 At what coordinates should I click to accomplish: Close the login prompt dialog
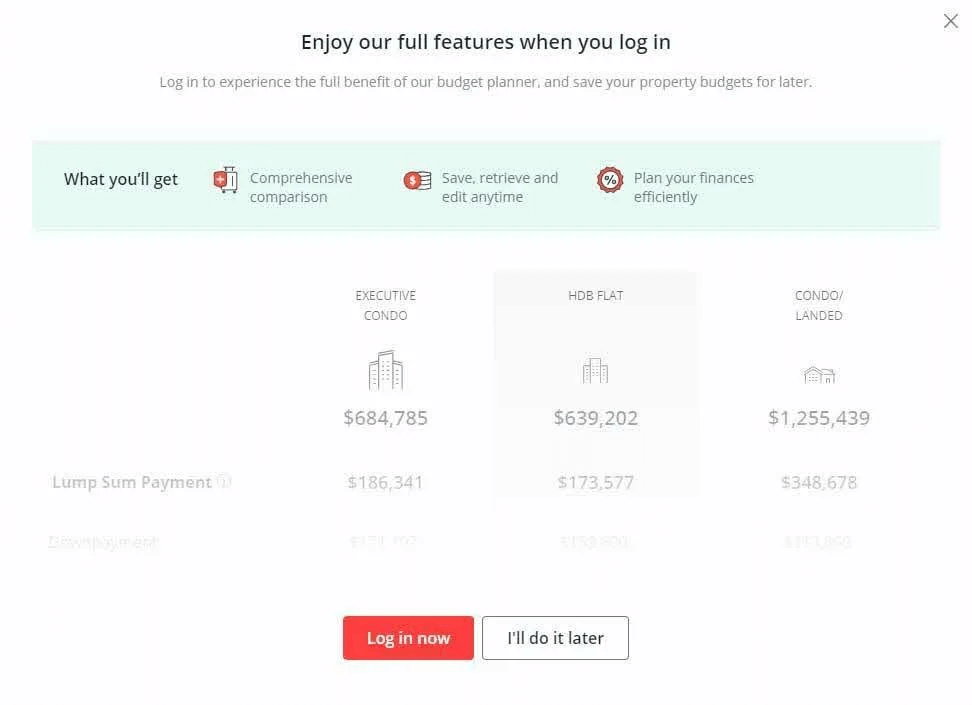pos(951,21)
